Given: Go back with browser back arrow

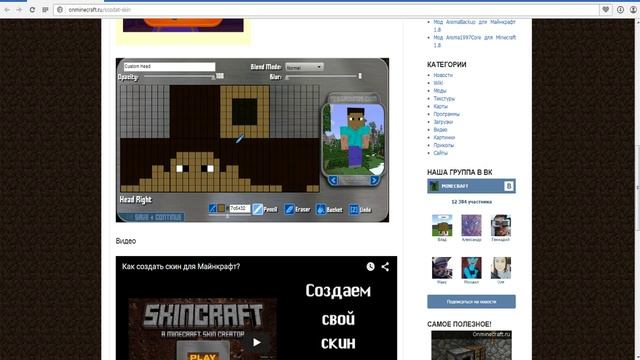Looking at the screenshot, I should [7, 9].
